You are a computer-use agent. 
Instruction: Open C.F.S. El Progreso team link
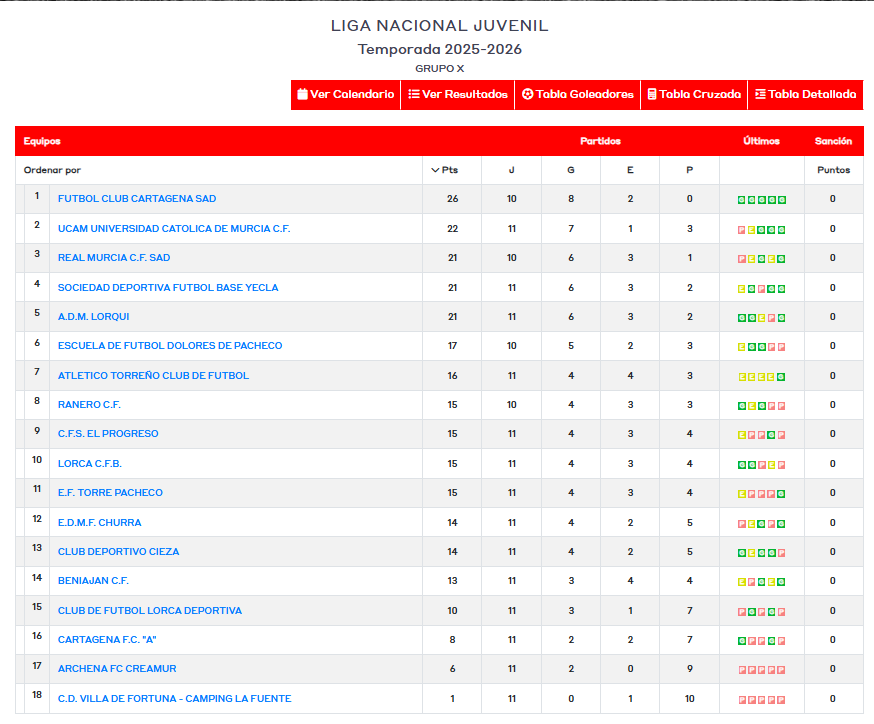tap(108, 434)
